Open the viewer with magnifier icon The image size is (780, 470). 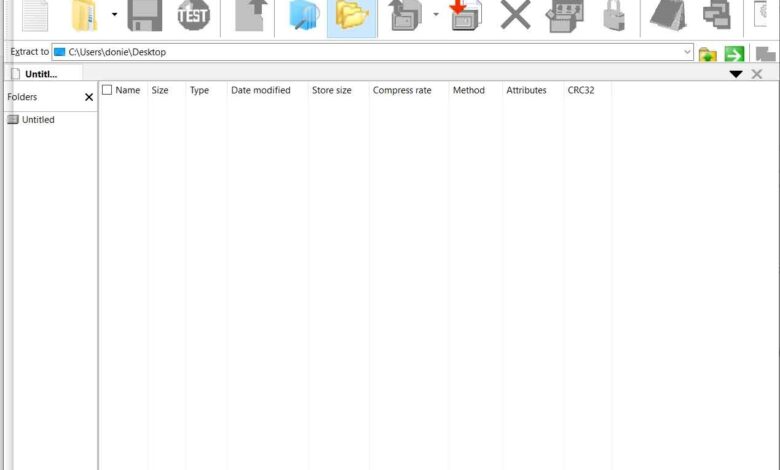point(303,15)
